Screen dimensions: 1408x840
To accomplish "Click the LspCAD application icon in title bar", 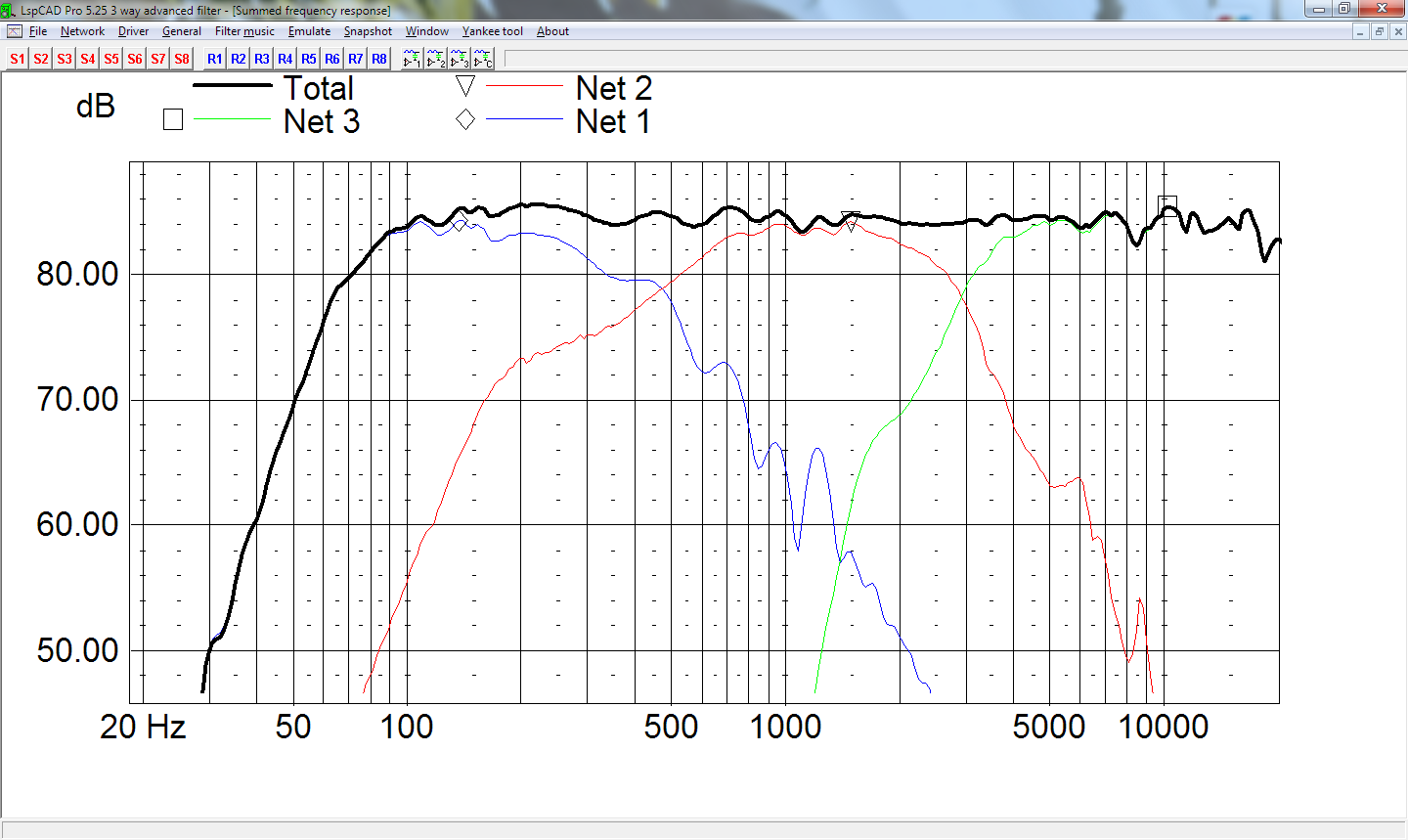I will pos(9,10).
